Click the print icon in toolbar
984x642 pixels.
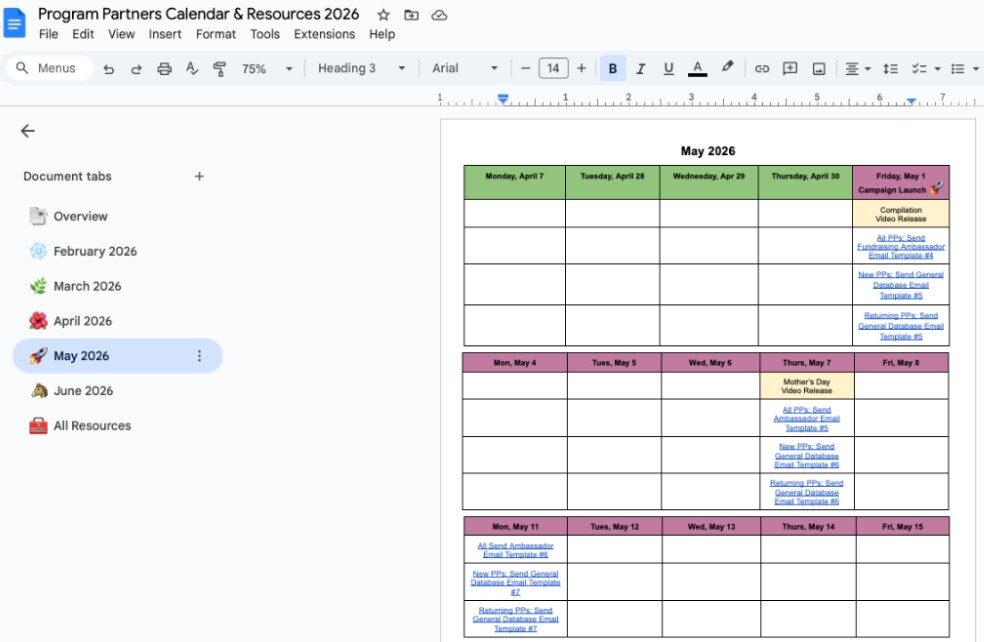(164, 69)
